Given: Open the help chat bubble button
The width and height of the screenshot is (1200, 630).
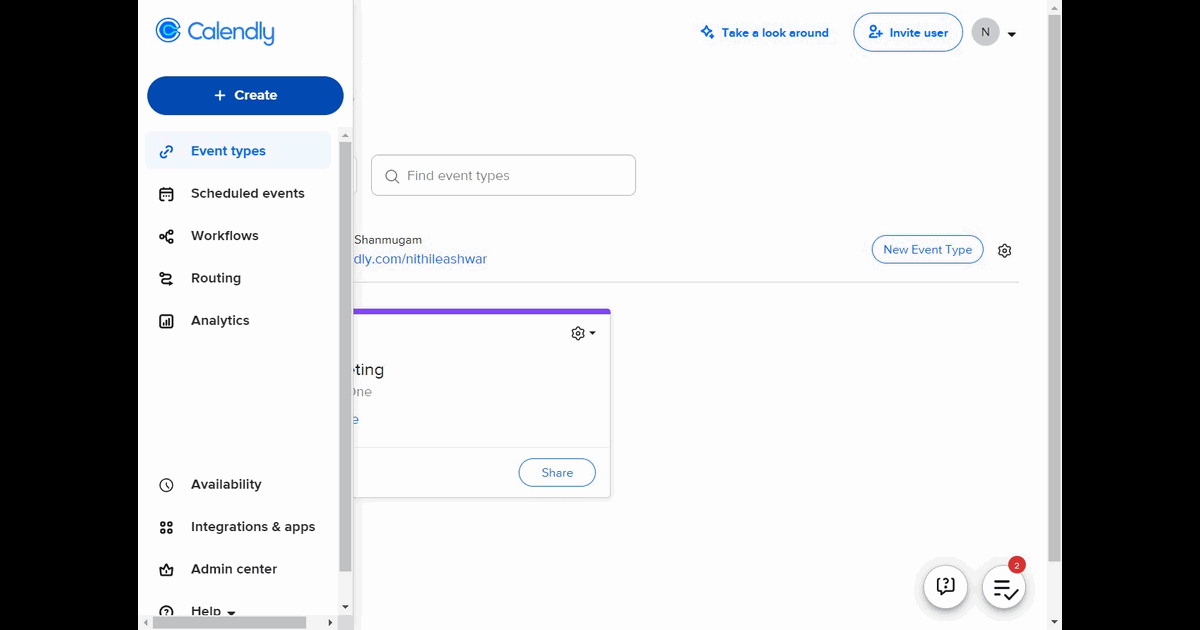Looking at the screenshot, I should 945,587.
